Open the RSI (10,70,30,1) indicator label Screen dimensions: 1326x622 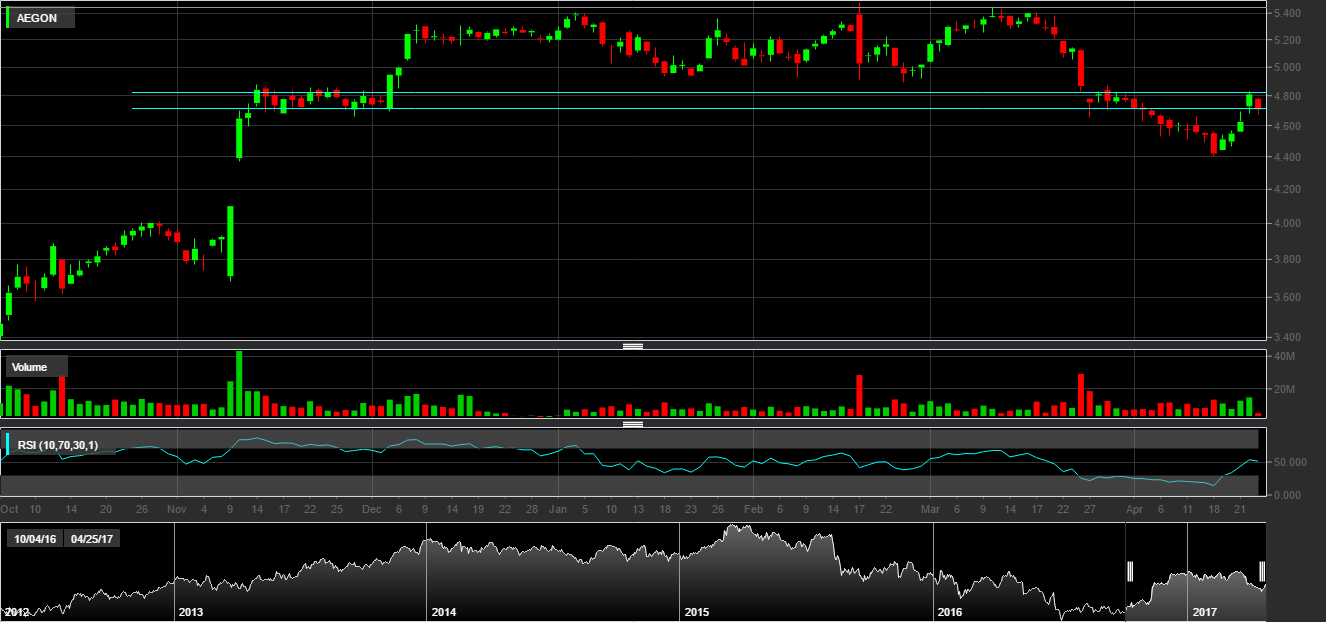click(x=62, y=445)
